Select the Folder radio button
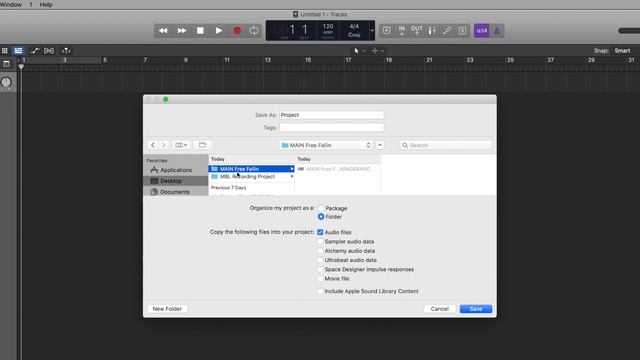Screen dimensions: 640x360 (x=321, y=217)
